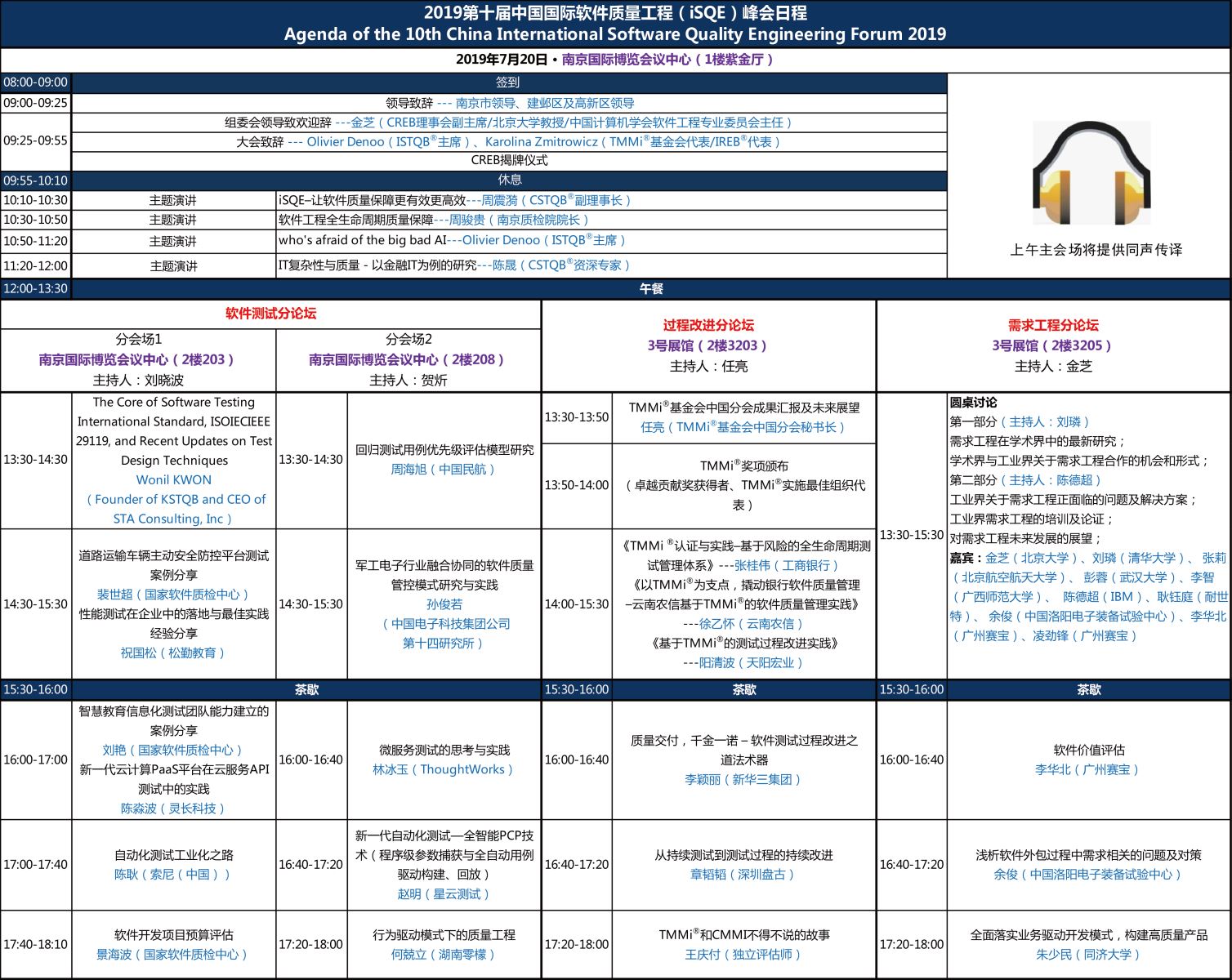Click the "过程改进分论坛" heading
The height and width of the screenshot is (980, 1232).
pyautogui.click(x=708, y=325)
